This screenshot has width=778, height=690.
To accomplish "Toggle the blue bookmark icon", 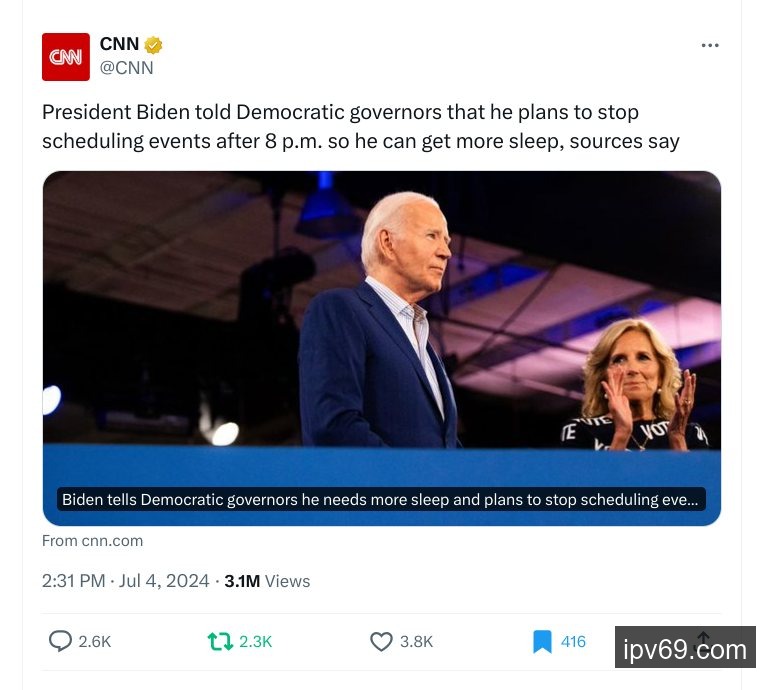I will tap(542, 641).
